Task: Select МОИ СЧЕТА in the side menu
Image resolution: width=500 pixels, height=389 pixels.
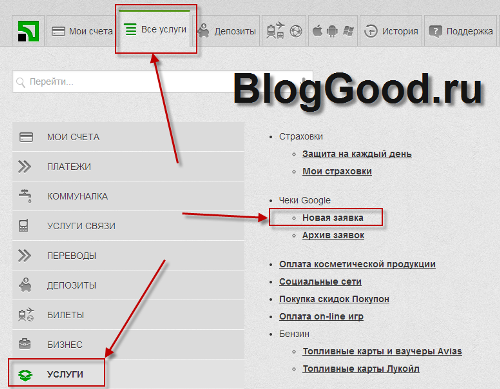Action: 128,137
